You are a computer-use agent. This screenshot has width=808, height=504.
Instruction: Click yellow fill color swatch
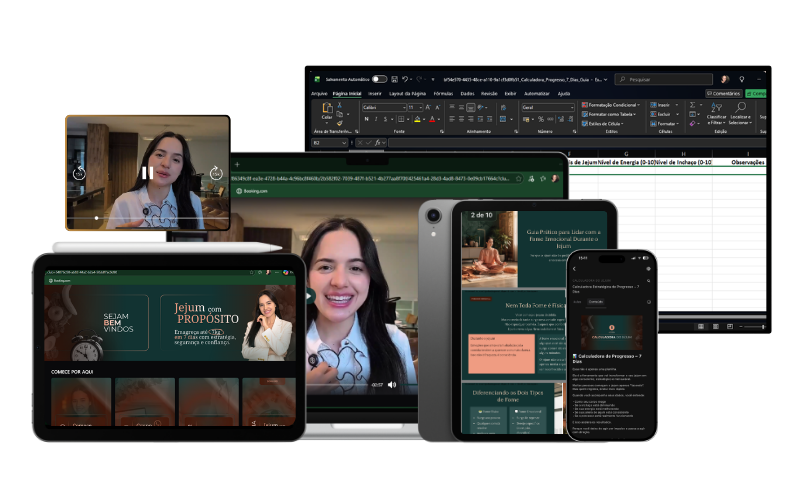pyautogui.click(x=417, y=119)
